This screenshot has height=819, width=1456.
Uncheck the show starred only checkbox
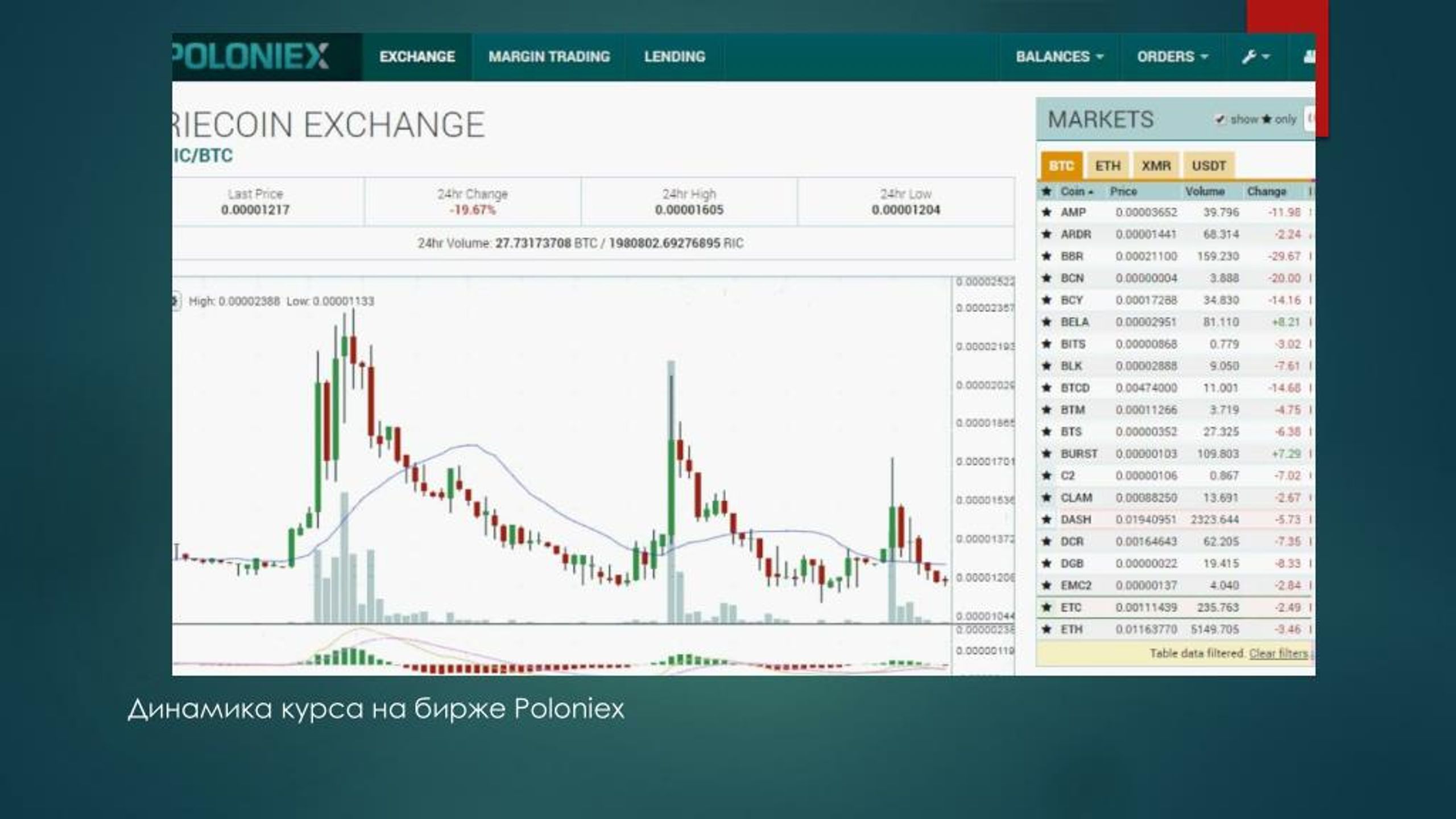[x=1219, y=119]
